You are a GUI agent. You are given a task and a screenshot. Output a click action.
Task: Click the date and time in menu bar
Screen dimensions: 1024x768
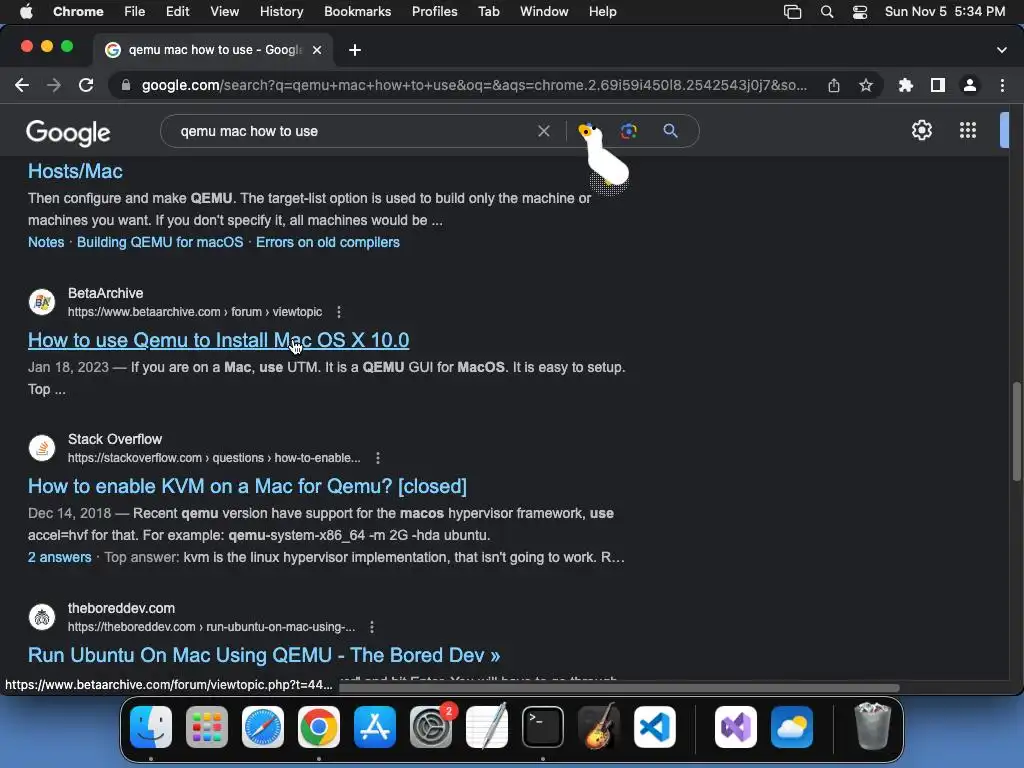click(944, 12)
